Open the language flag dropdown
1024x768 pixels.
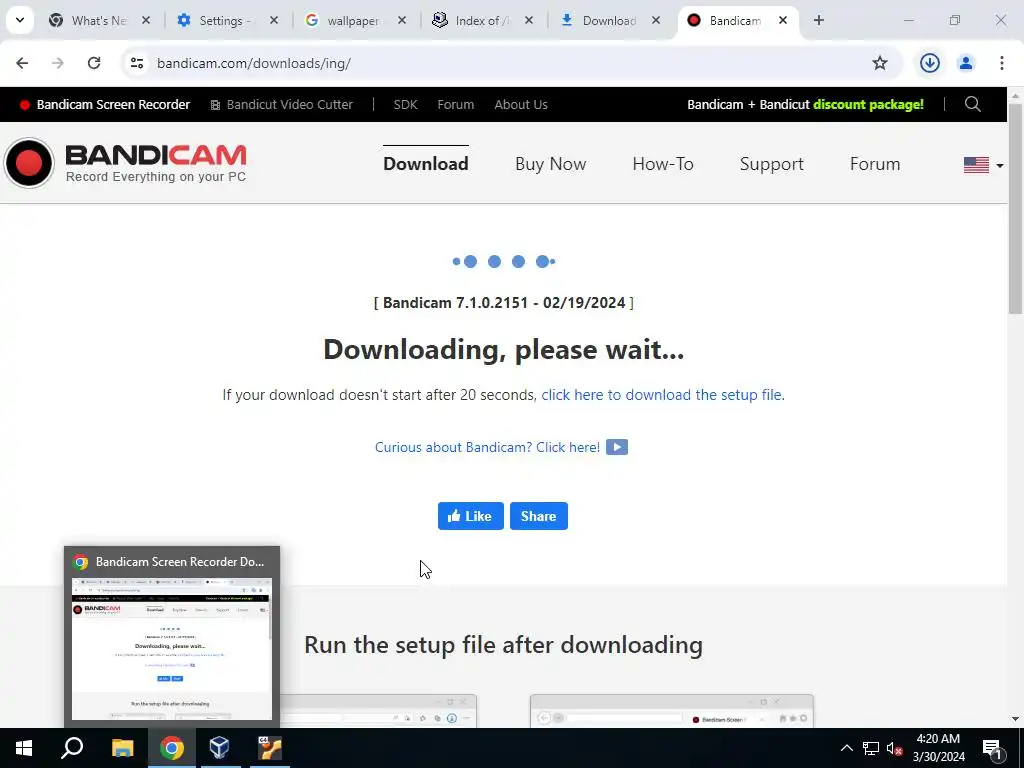pyautogui.click(x=983, y=165)
